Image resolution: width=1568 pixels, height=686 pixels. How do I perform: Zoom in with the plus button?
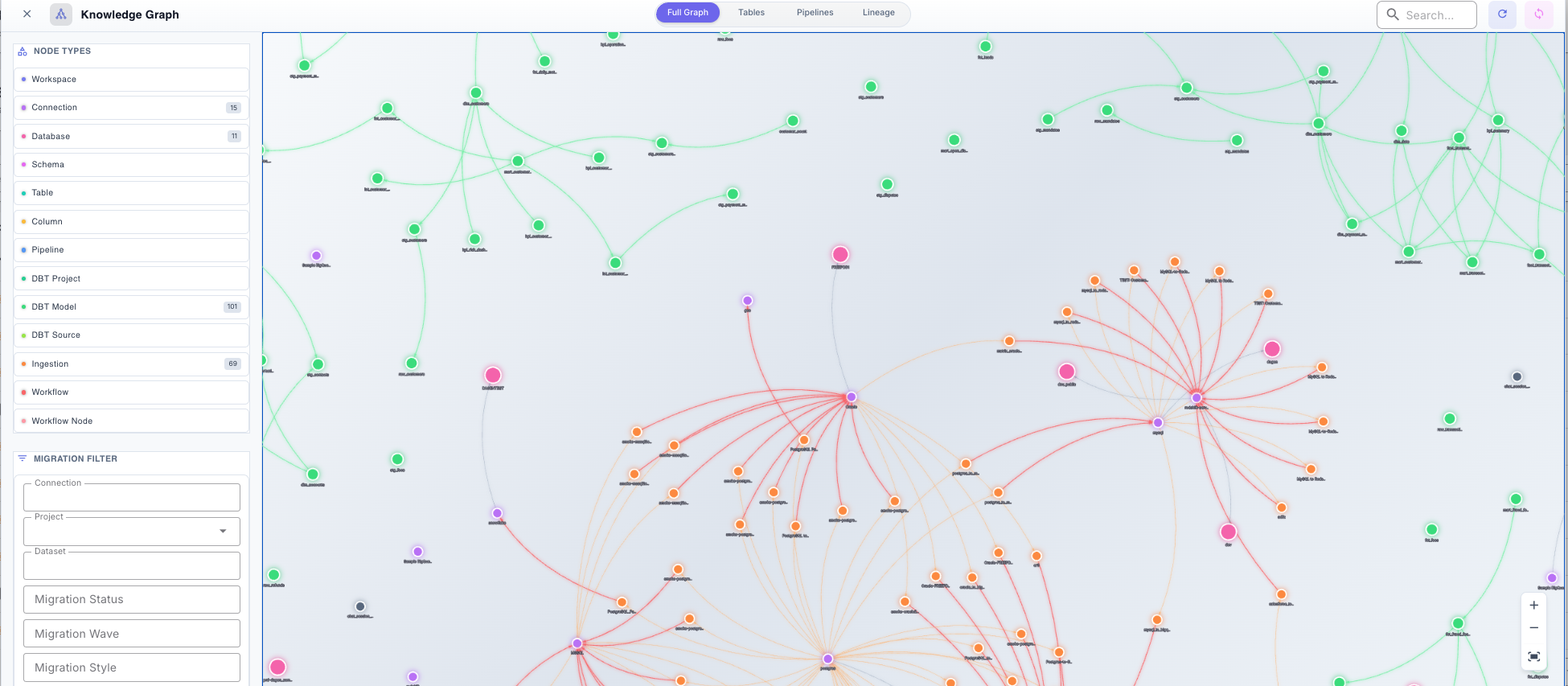tap(1533, 605)
